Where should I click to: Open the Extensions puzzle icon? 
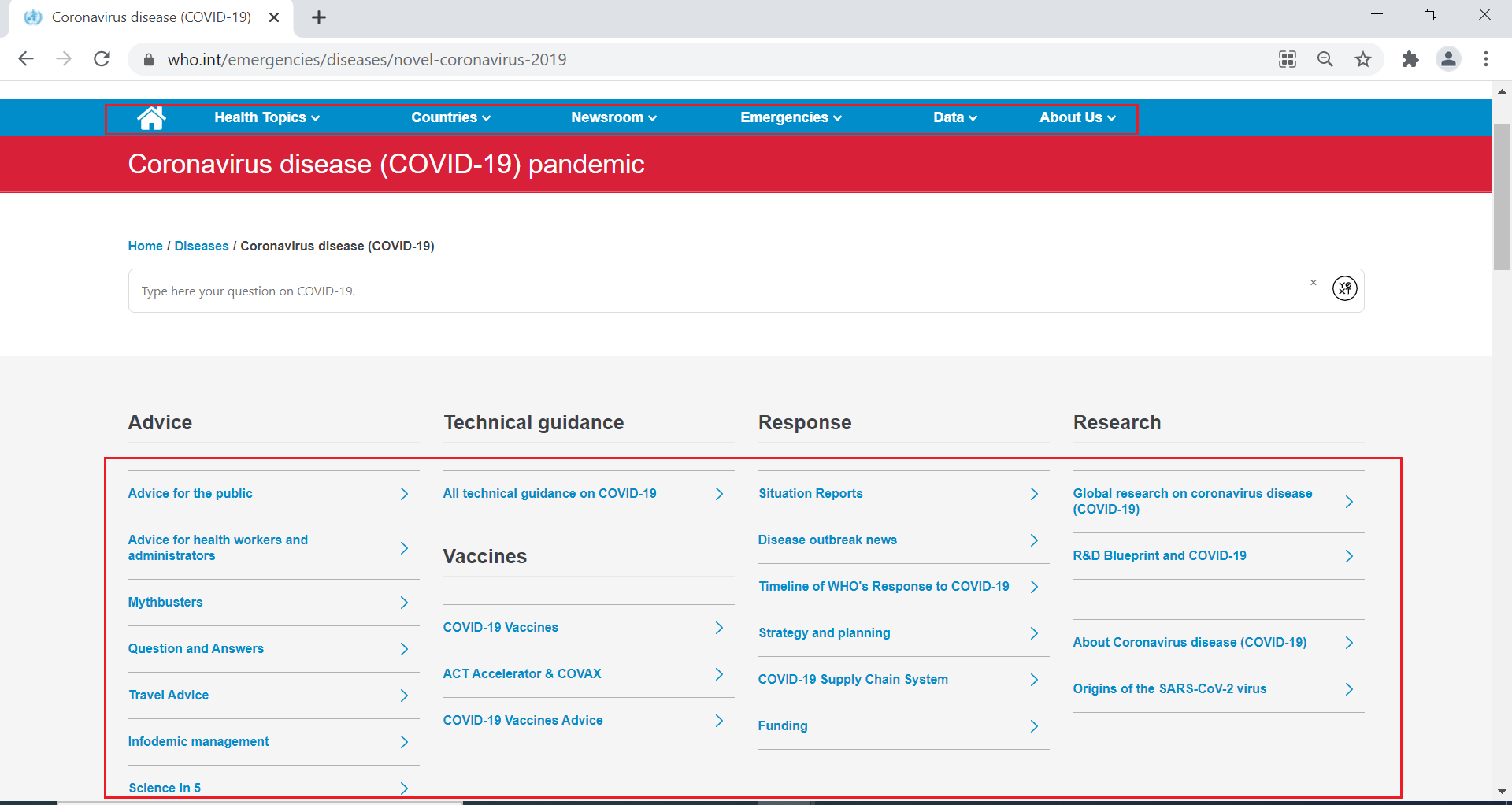pyautogui.click(x=1410, y=59)
